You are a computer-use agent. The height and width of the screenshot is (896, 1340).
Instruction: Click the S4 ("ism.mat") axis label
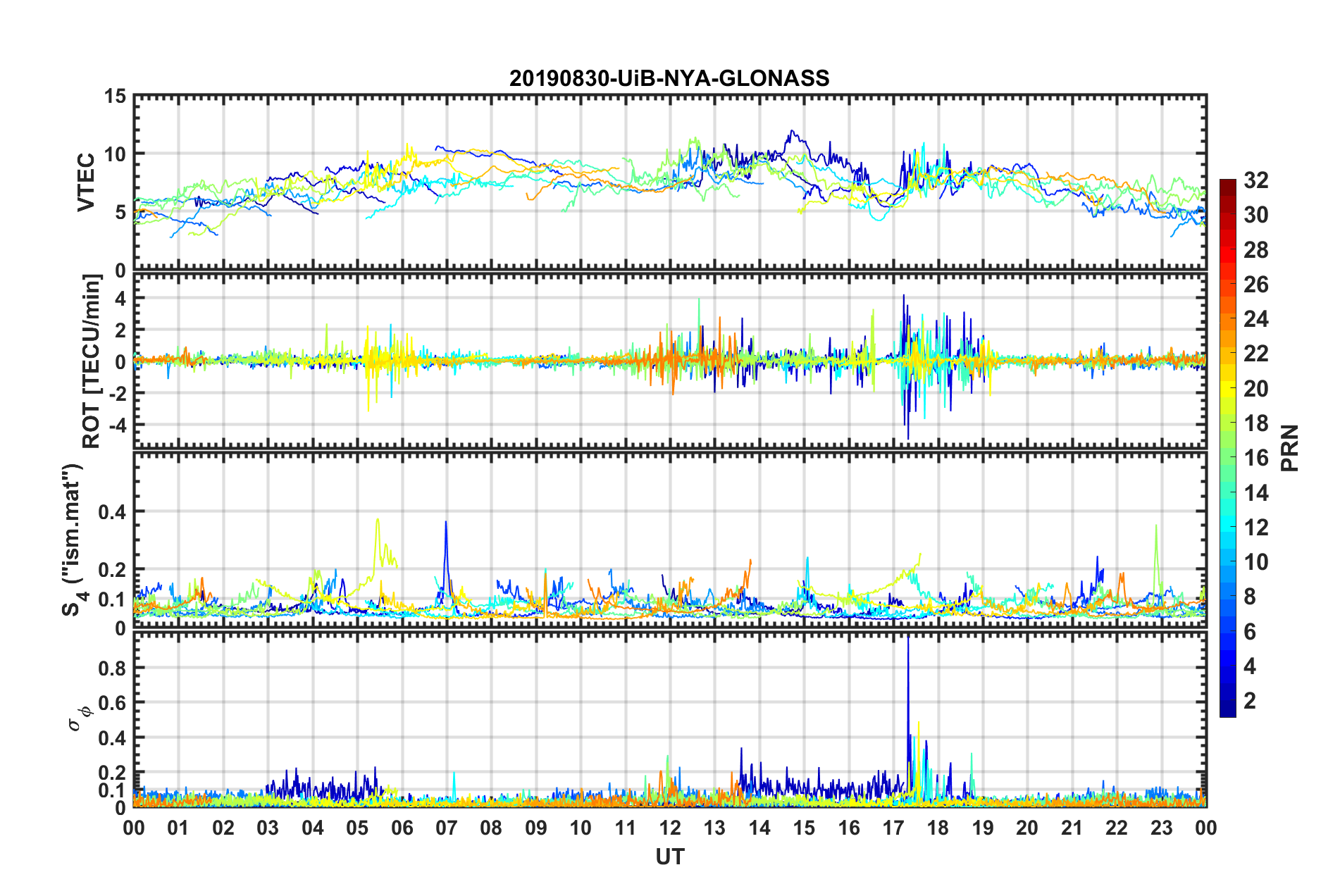click(74, 539)
